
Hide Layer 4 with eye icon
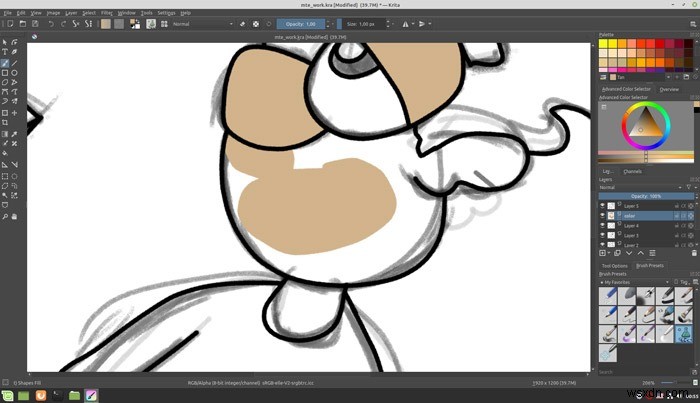pos(602,225)
